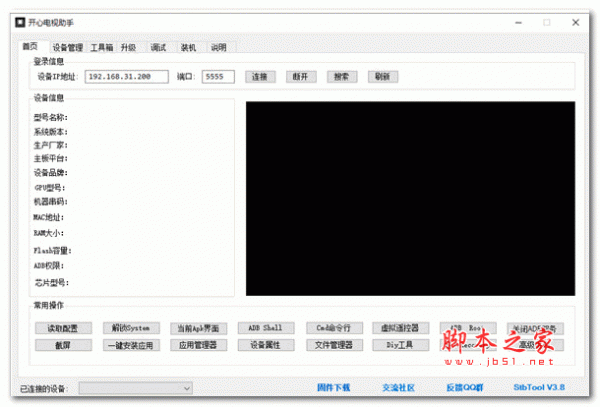600x407 pixels.
Task: Click the 解锁System button
Action: click(x=131, y=328)
